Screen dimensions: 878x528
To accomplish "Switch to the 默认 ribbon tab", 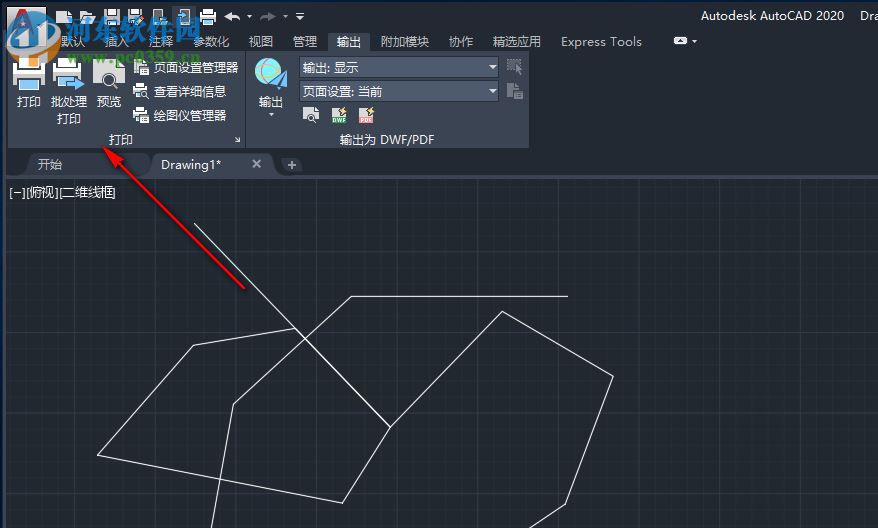I will [x=73, y=41].
